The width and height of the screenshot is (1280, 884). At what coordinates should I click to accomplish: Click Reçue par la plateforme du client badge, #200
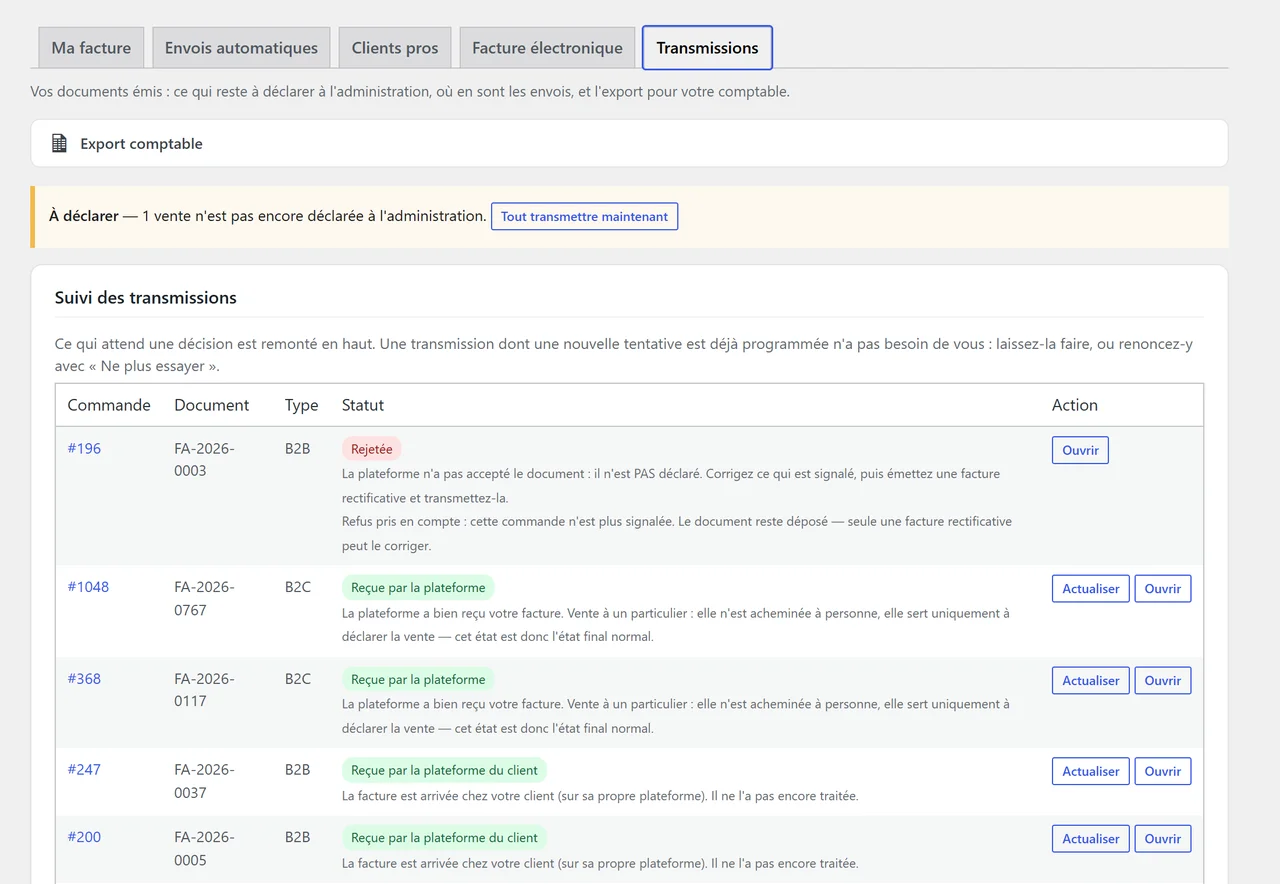point(444,838)
